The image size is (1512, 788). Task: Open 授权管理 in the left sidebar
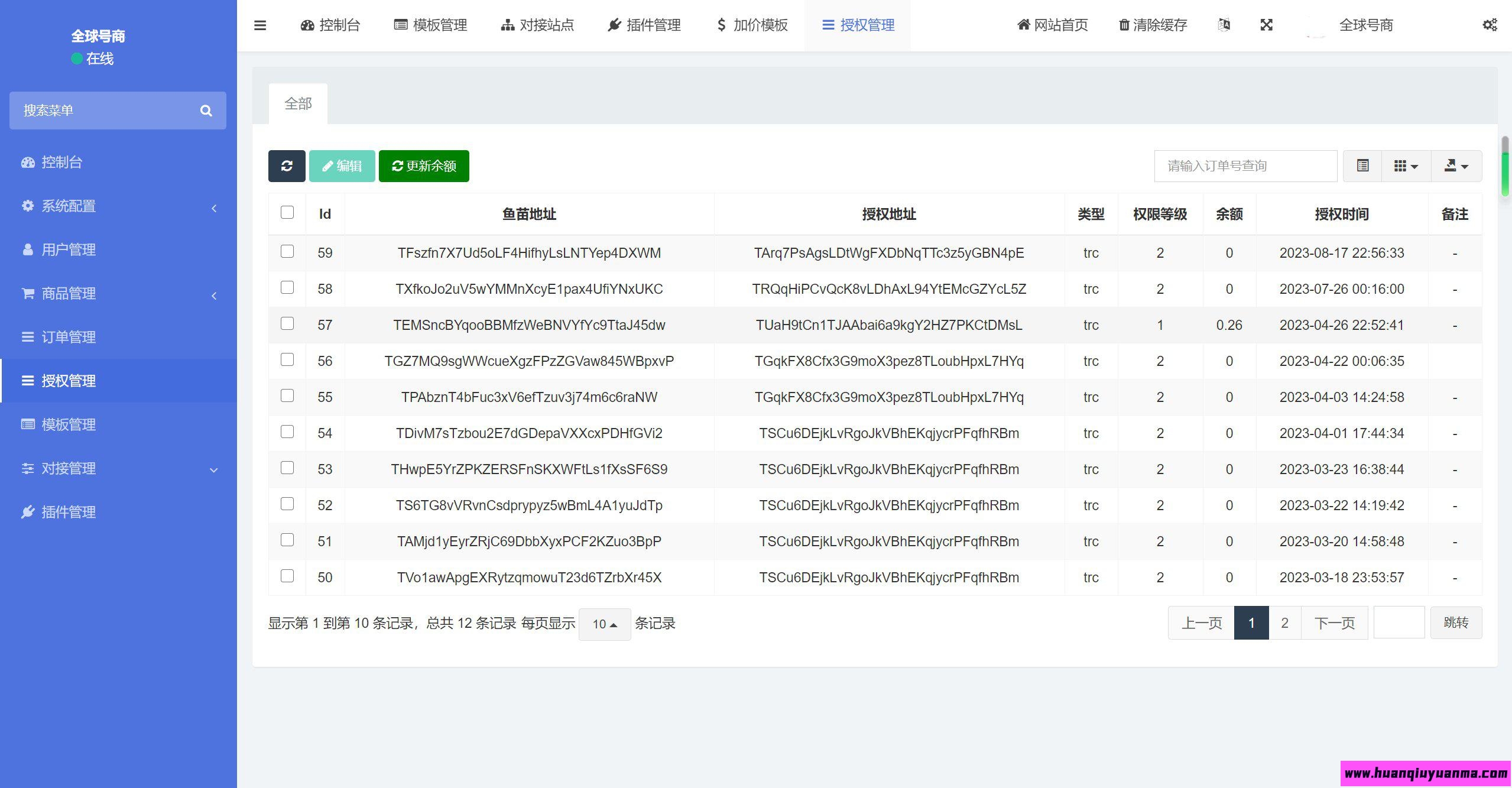(x=118, y=381)
